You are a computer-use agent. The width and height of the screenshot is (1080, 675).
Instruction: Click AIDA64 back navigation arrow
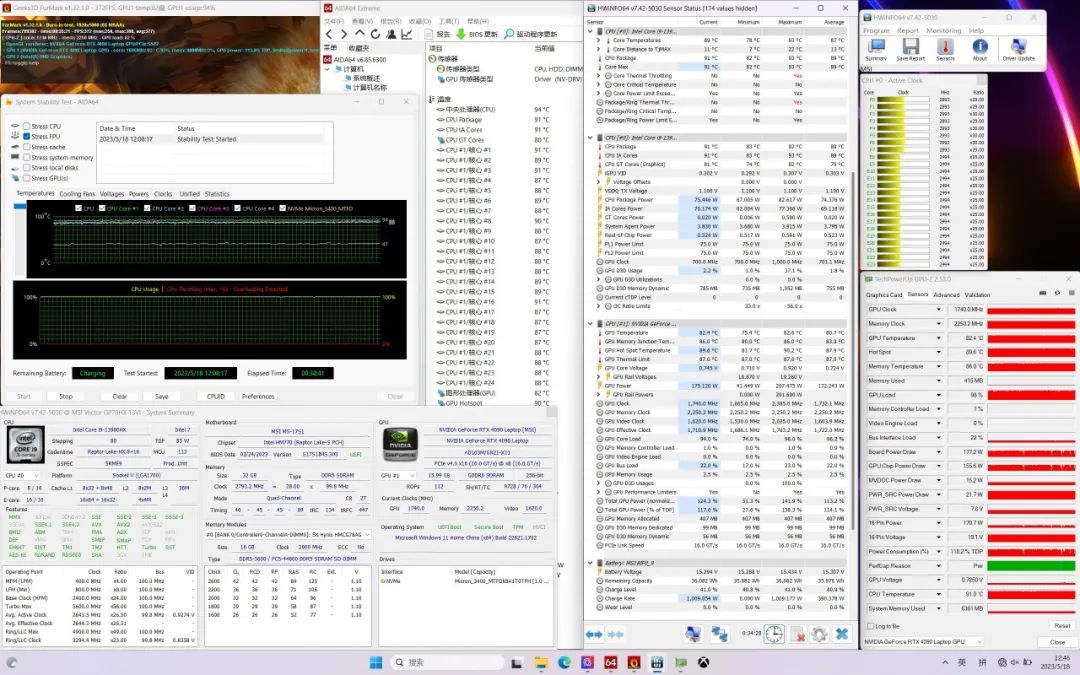(329, 34)
